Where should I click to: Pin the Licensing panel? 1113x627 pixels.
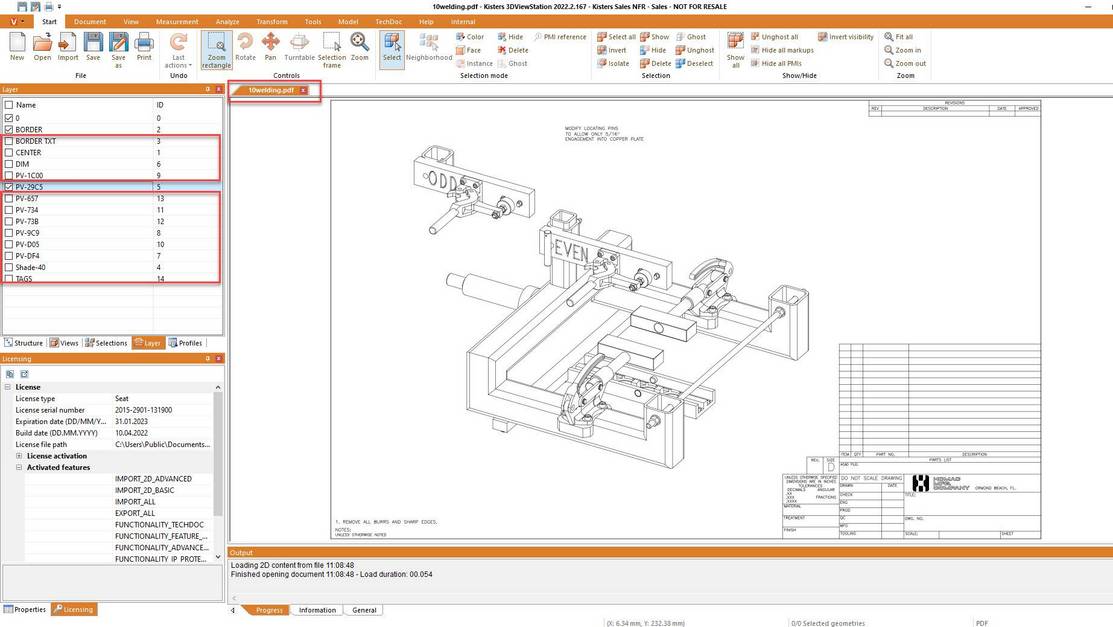[208, 359]
